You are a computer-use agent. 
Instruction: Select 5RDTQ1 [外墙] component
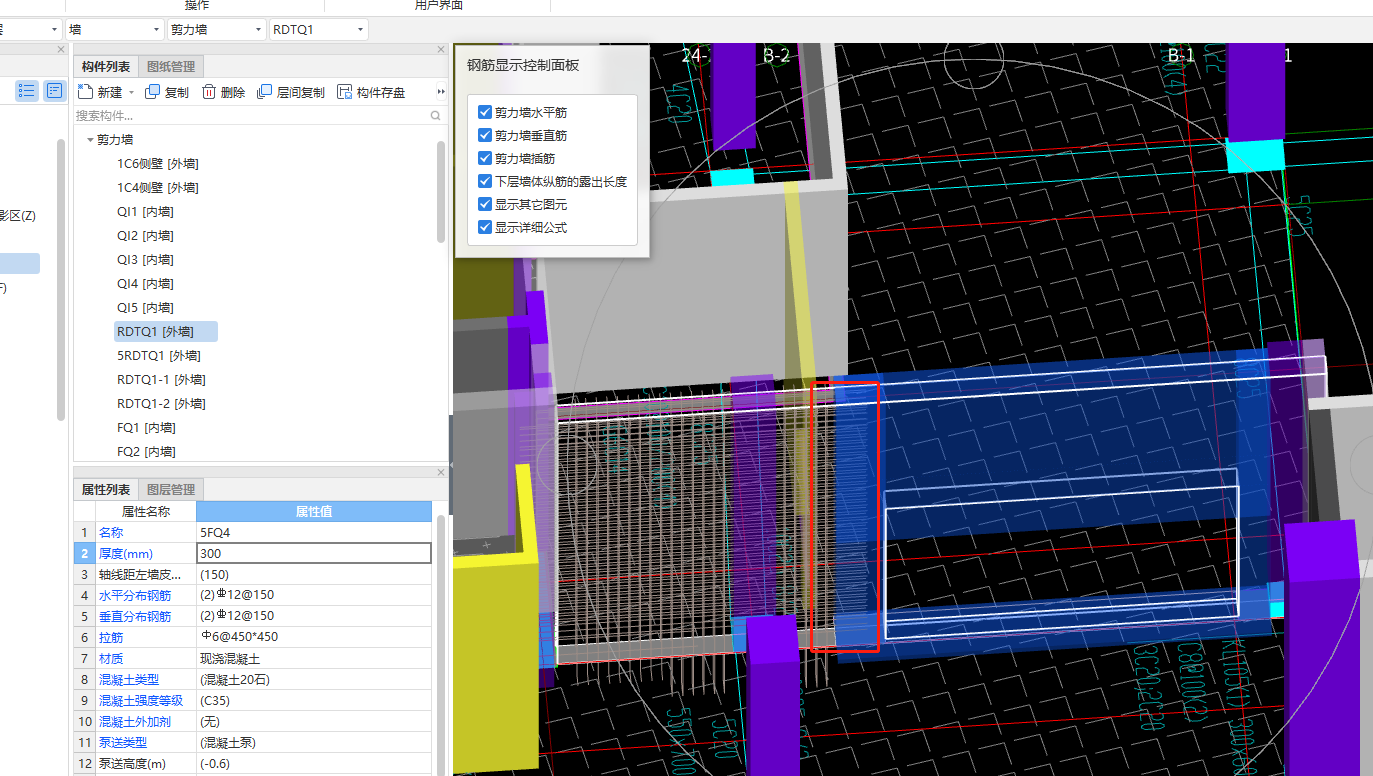[x=159, y=356]
